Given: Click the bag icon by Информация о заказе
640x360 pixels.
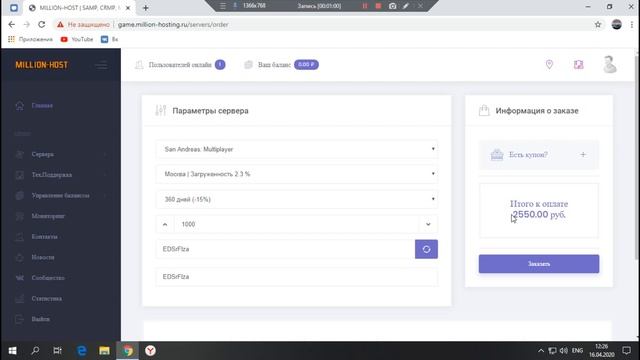Looking at the screenshot, I should point(484,111).
